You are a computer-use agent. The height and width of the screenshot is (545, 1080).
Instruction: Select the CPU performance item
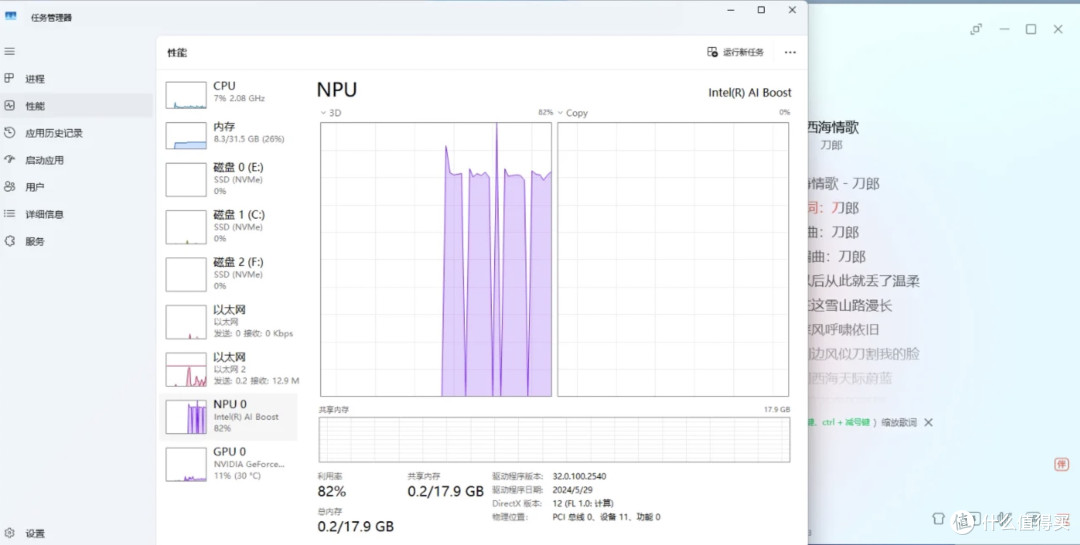pos(229,94)
